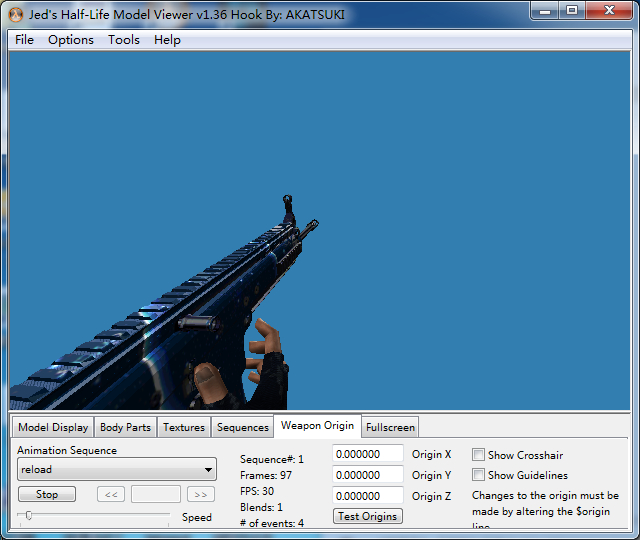This screenshot has height=540, width=640.
Task: Maximize the model viewer window
Action: [572, 10]
